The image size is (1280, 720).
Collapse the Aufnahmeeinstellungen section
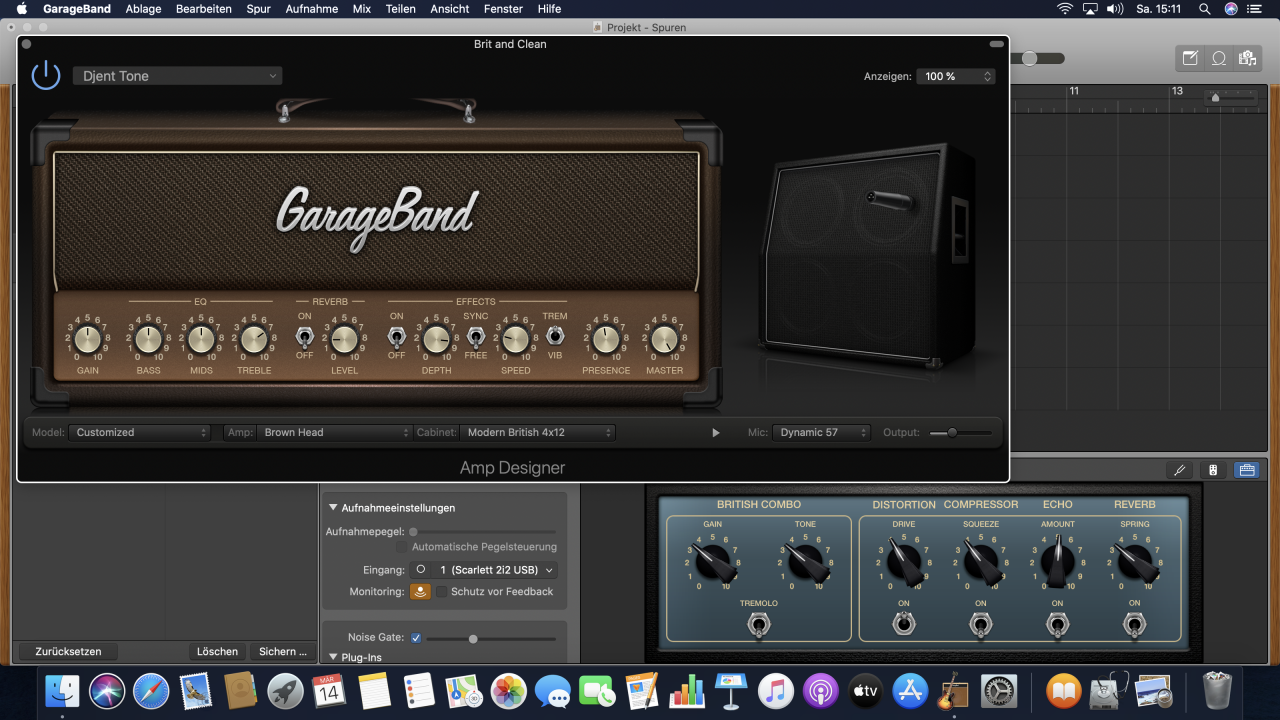333,508
